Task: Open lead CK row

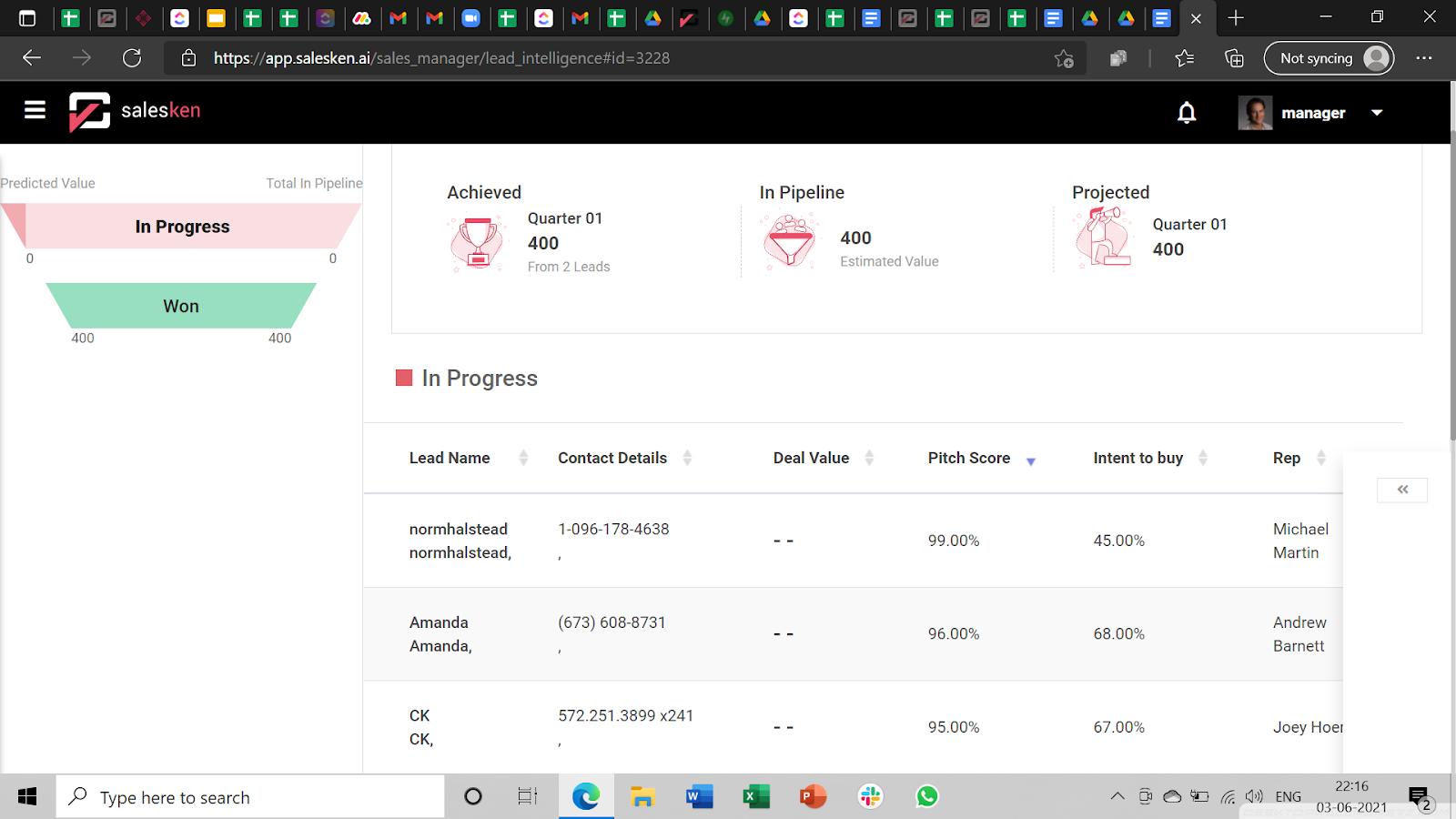Action: point(853,727)
